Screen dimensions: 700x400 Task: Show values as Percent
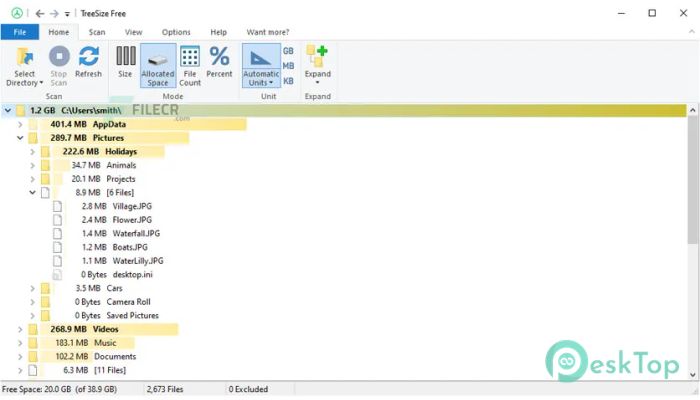(219, 62)
